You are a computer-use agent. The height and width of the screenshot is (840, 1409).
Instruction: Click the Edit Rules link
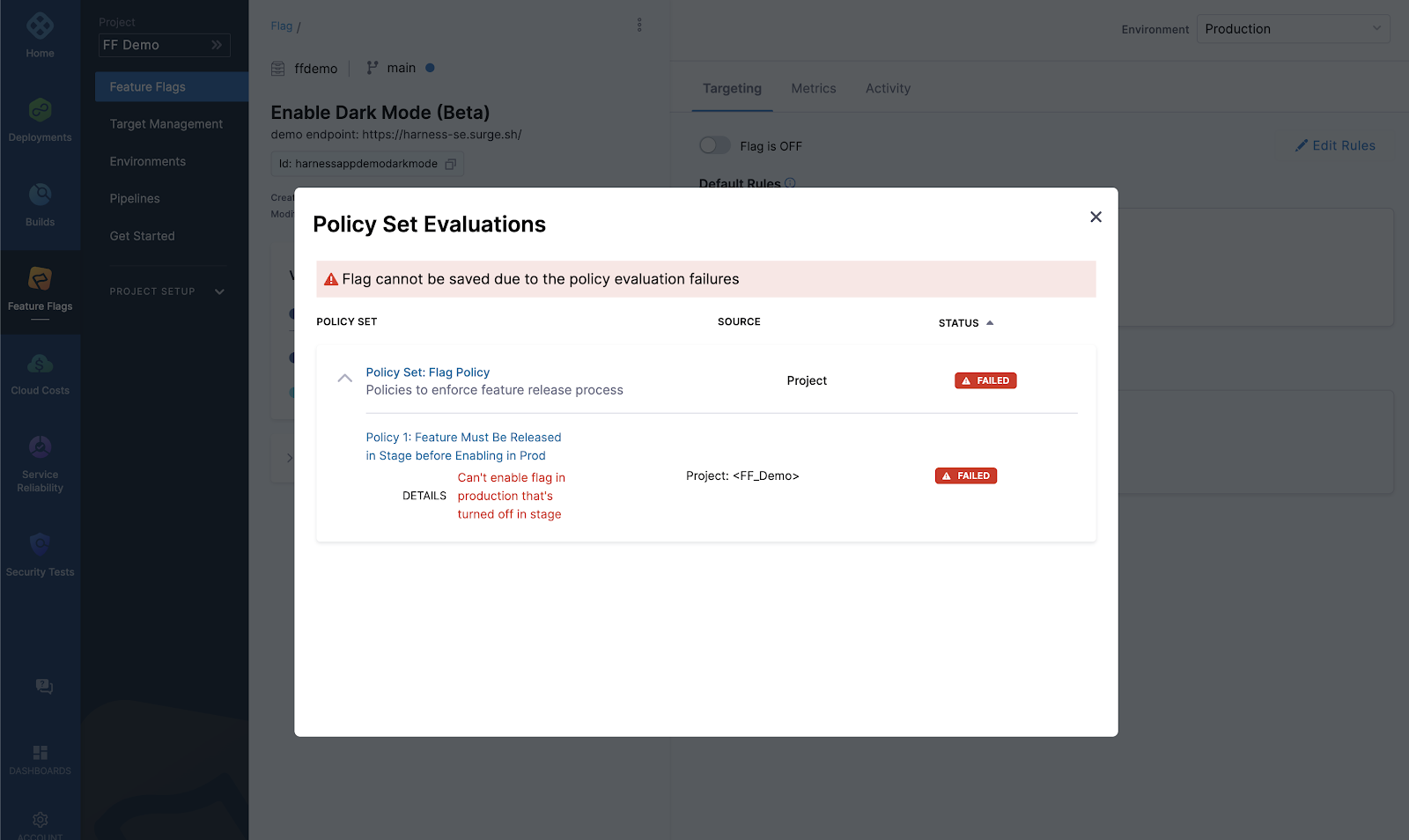coord(1335,145)
